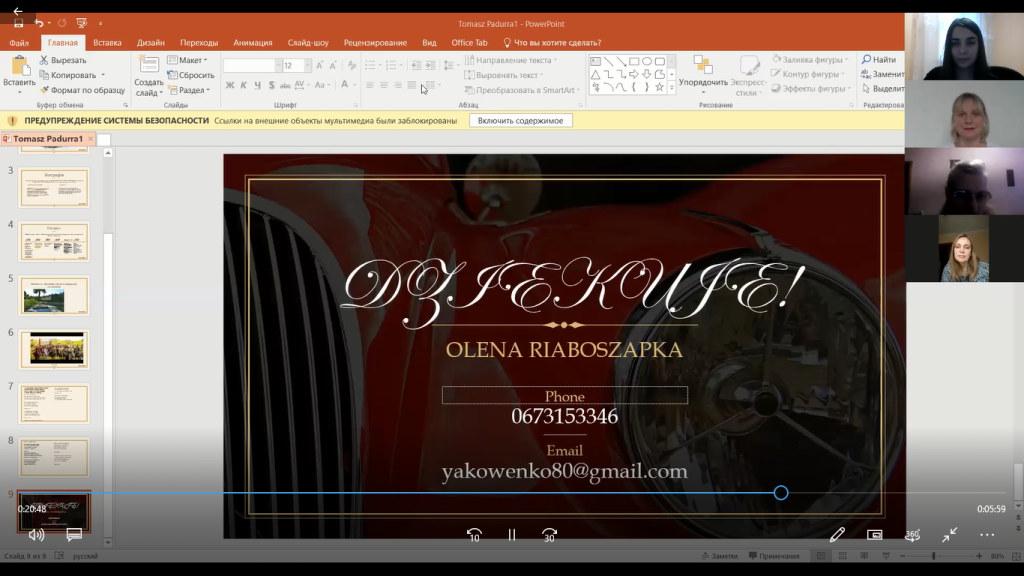The height and width of the screenshot is (576, 1024).
Task: Open Направление текста dropdown
Action: (x=511, y=60)
